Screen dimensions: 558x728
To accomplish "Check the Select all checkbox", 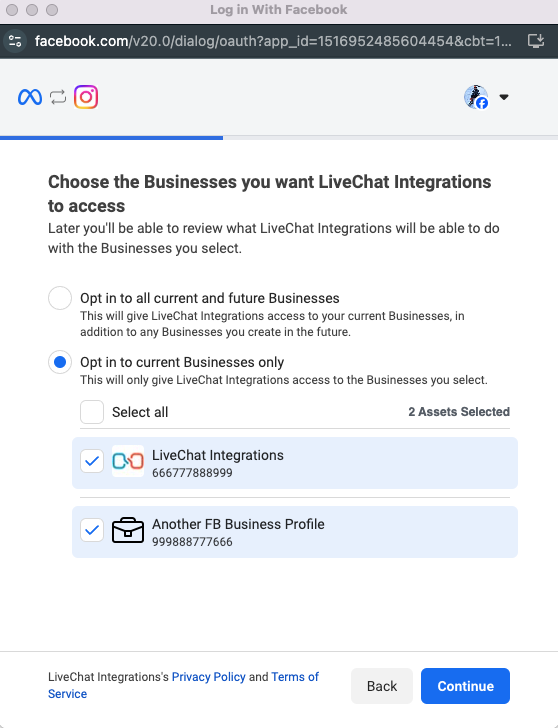I will [x=92, y=412].
